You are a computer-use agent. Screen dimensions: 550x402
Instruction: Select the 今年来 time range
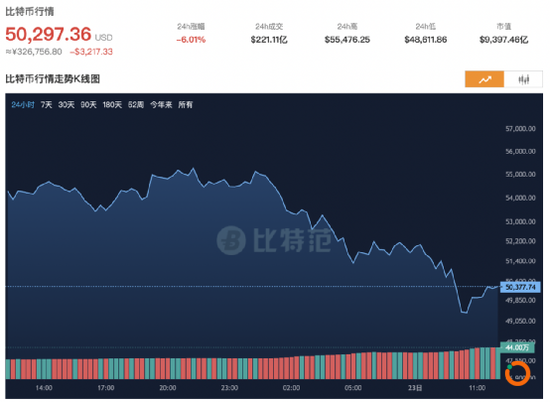pos(161,105)
